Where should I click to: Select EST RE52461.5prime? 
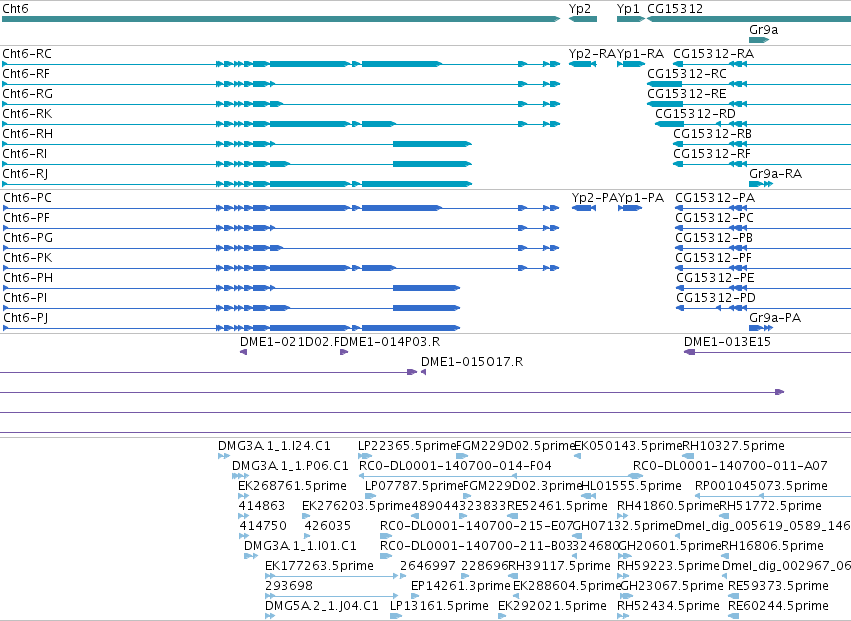pos(557,506)
